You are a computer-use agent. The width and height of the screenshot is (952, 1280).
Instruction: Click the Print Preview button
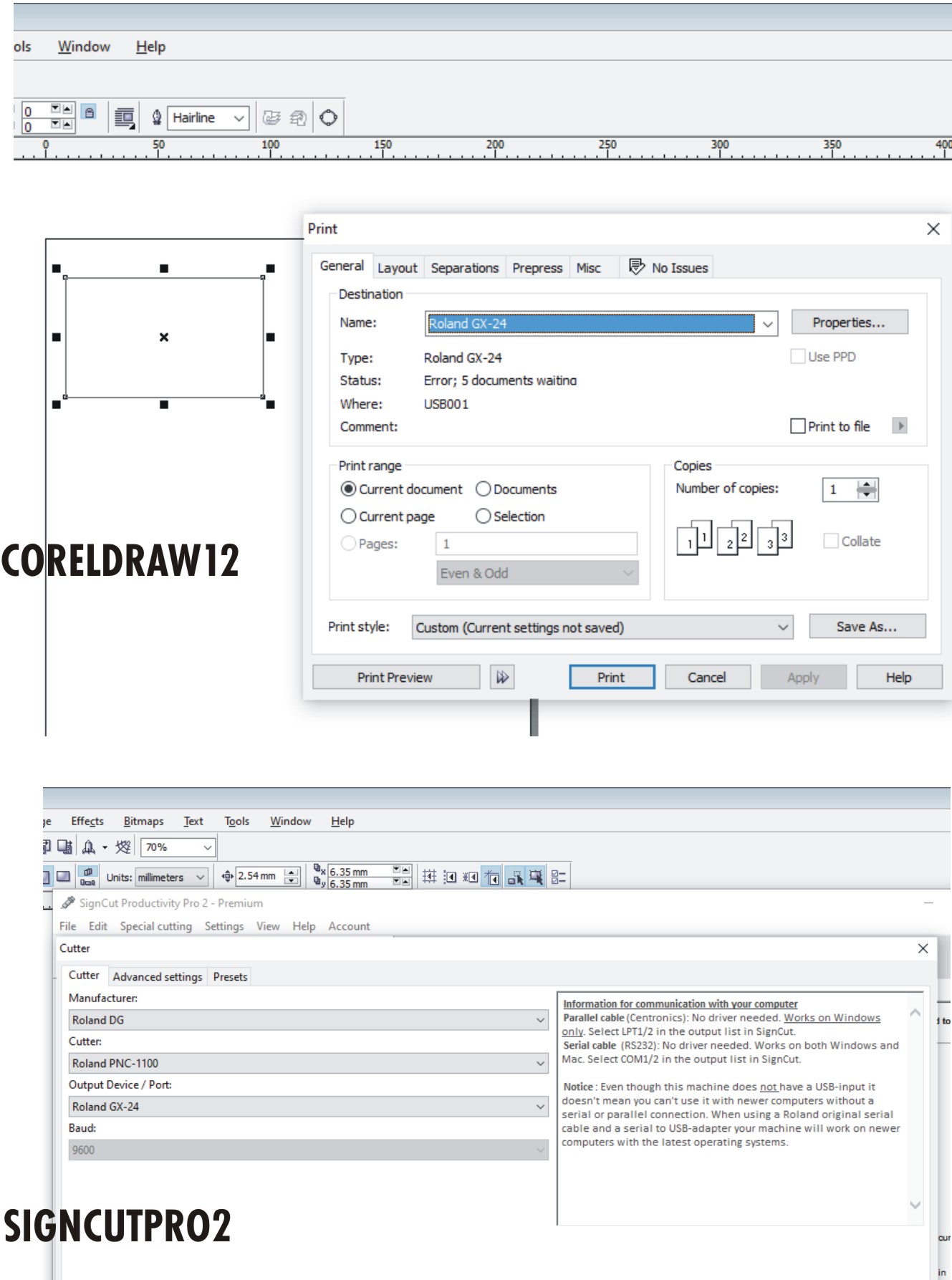tap(395, 677)
